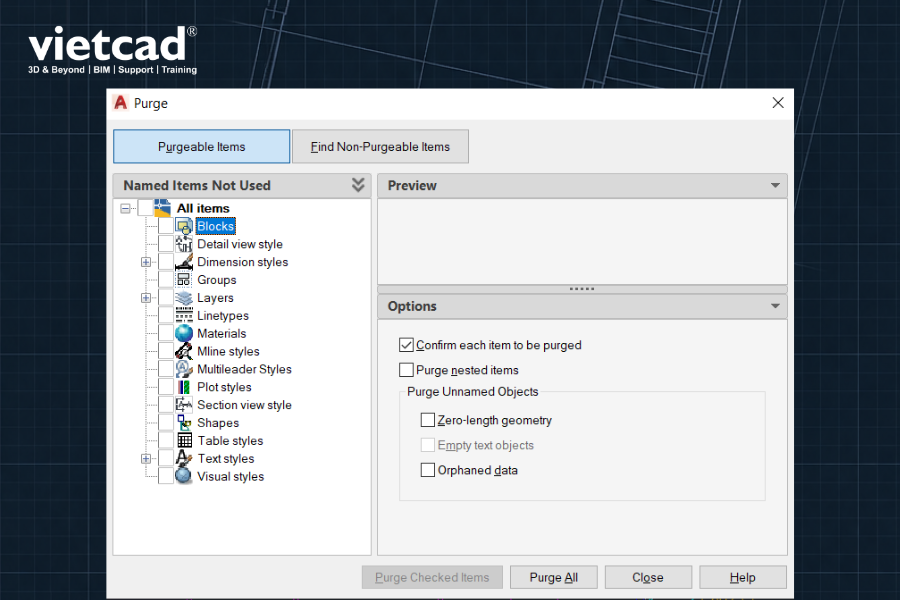This screenshot has height=600, width=900.
Task: Collapse the Preview panel arrow
Action: click(x=775, y=185)
